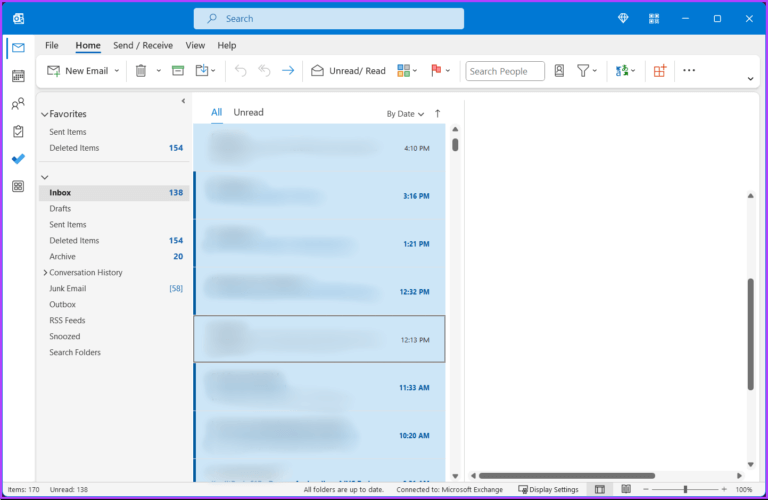Open the Calendar view from sidebar

point(18,76)
